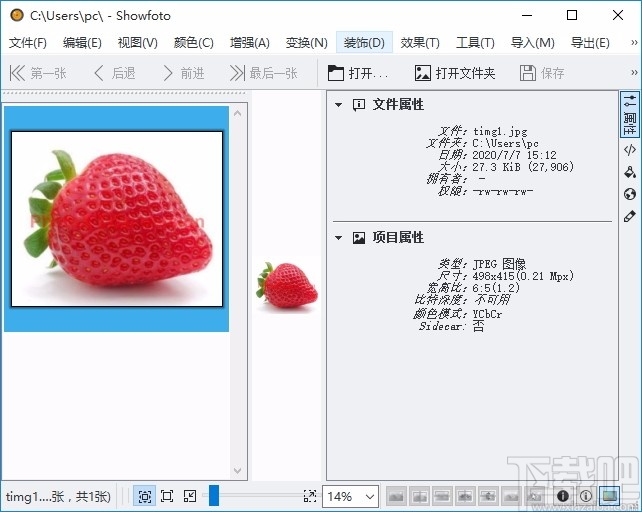Jump to 最后一张 last image
Image resolution: width=642 pixels, height=512 pixels.
click(263, 73)
